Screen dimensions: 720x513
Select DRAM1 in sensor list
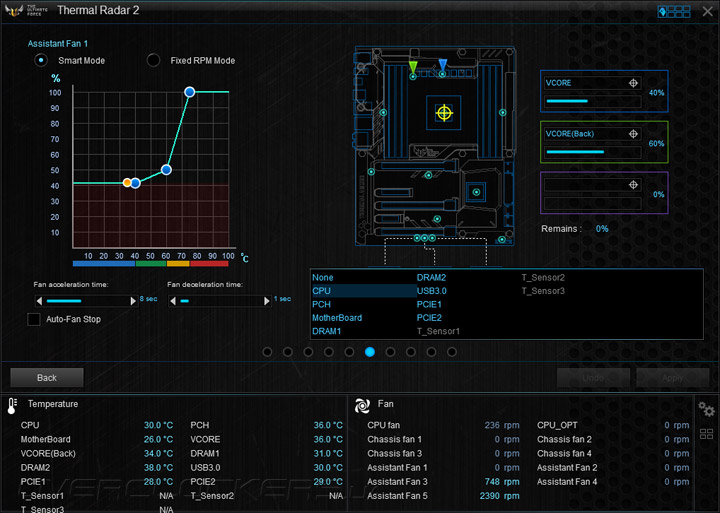[x=326, y=331]
